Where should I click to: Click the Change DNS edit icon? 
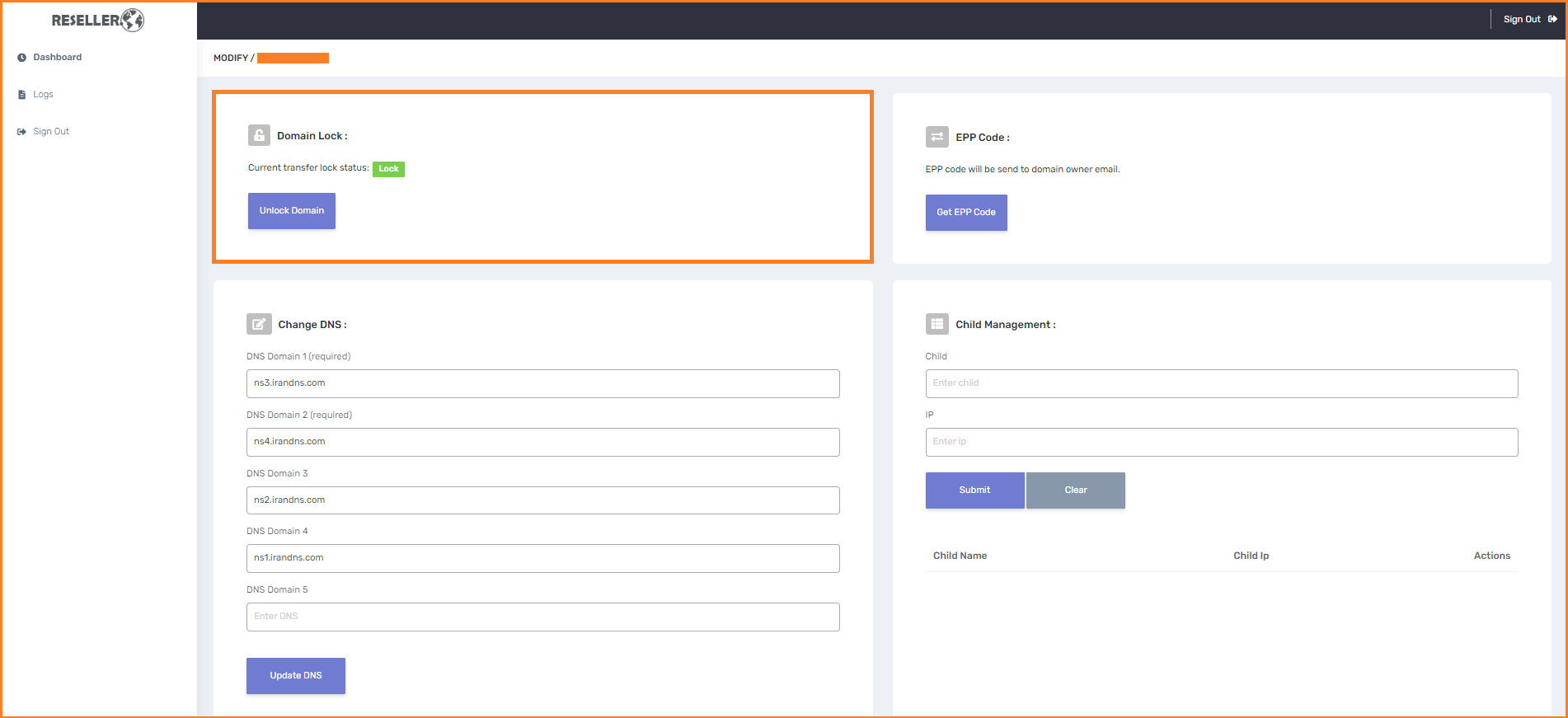click(x=259, y=324)
